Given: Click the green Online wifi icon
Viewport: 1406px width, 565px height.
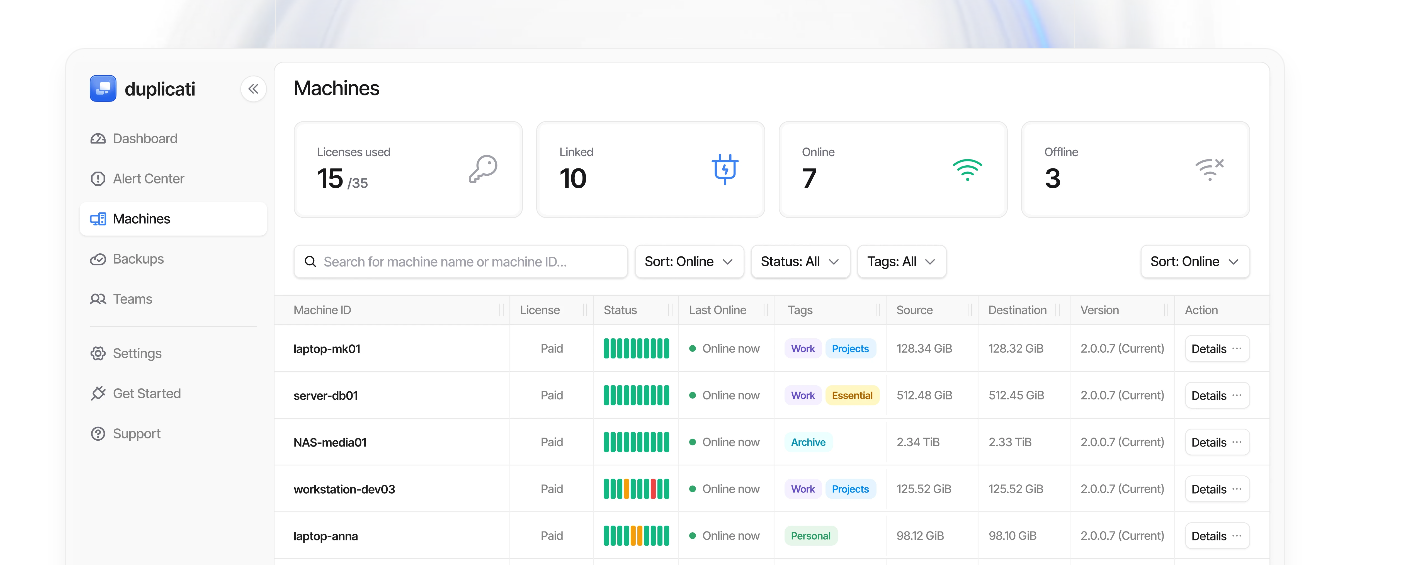Looking at the screenshot, I should (x=967, y=169).
